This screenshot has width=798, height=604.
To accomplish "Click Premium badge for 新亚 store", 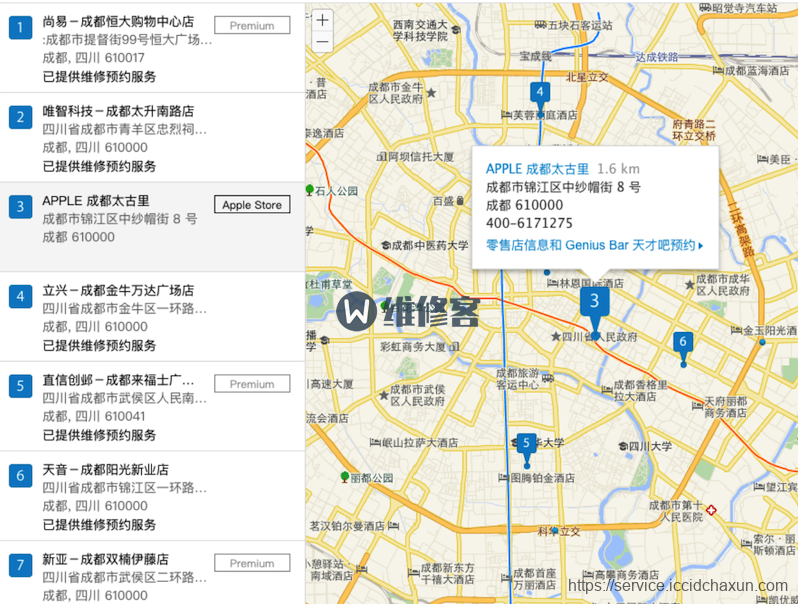I will pos(252,563).
